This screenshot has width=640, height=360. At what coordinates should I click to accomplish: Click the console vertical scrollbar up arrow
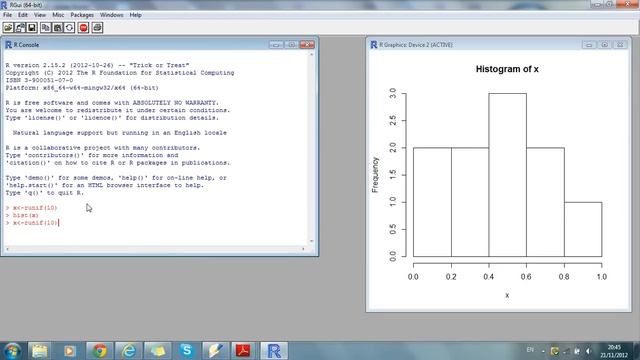[312, 54]
